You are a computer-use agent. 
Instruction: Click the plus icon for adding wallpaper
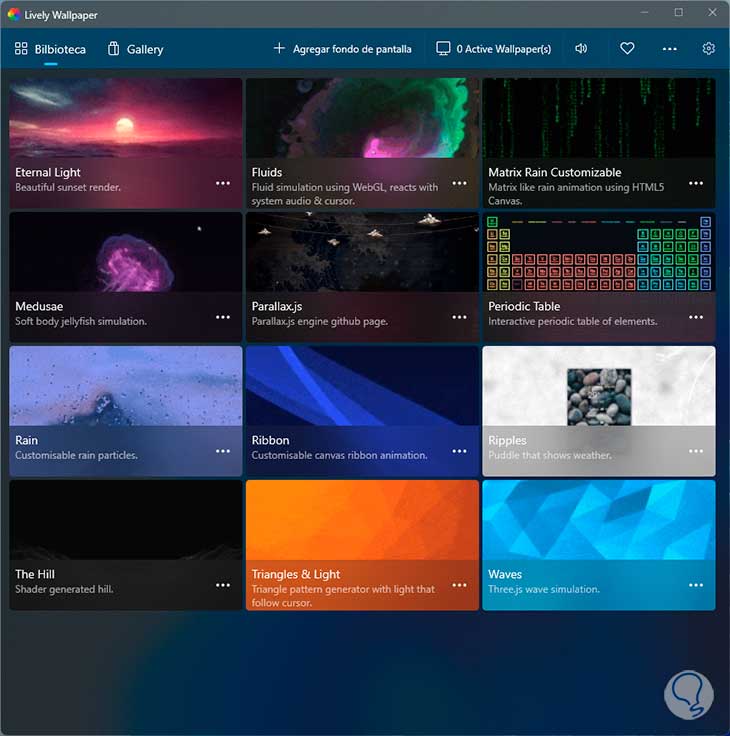(x=279, y=48)
